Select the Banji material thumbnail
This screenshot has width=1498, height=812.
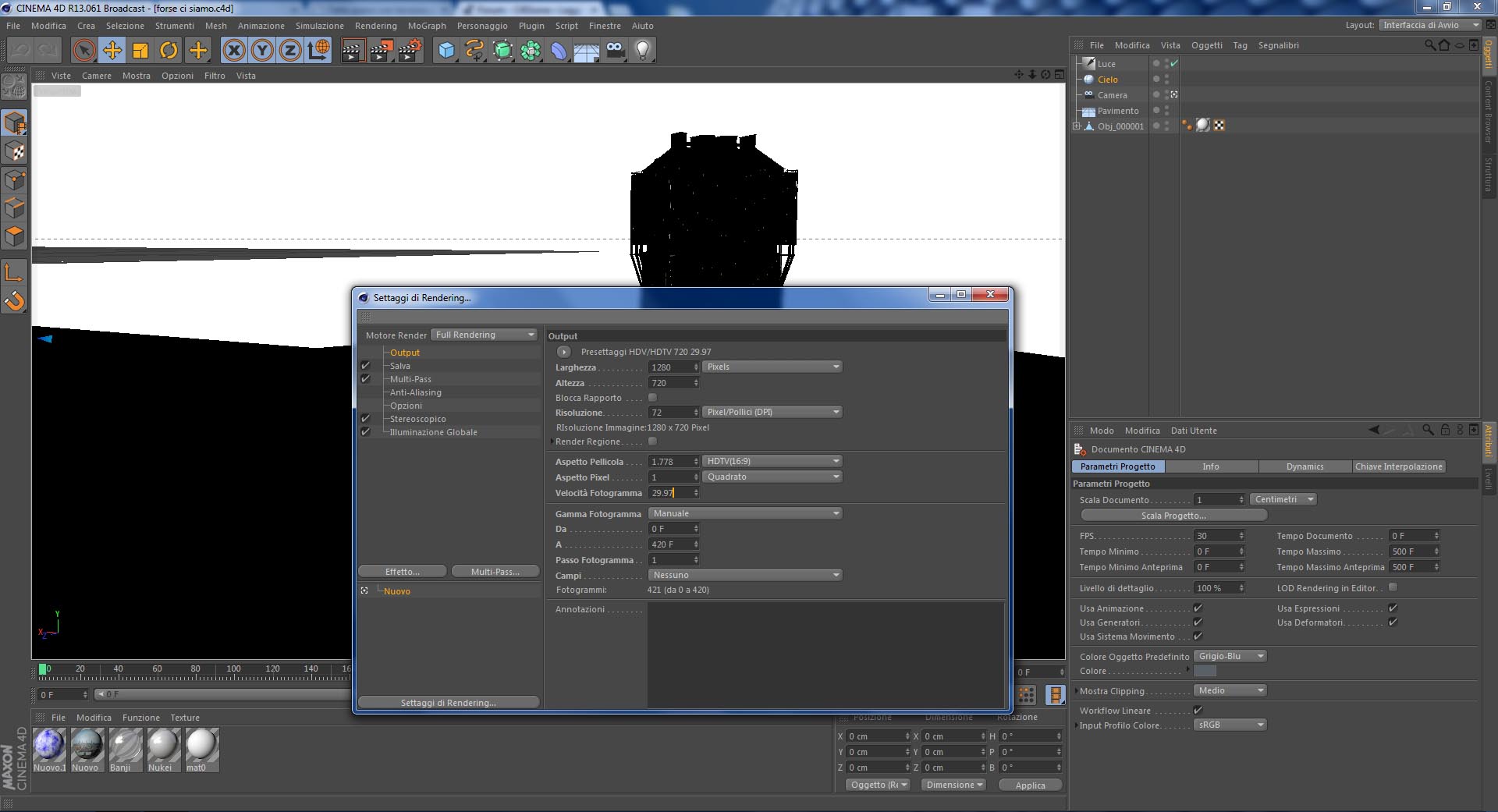point(126,746)
